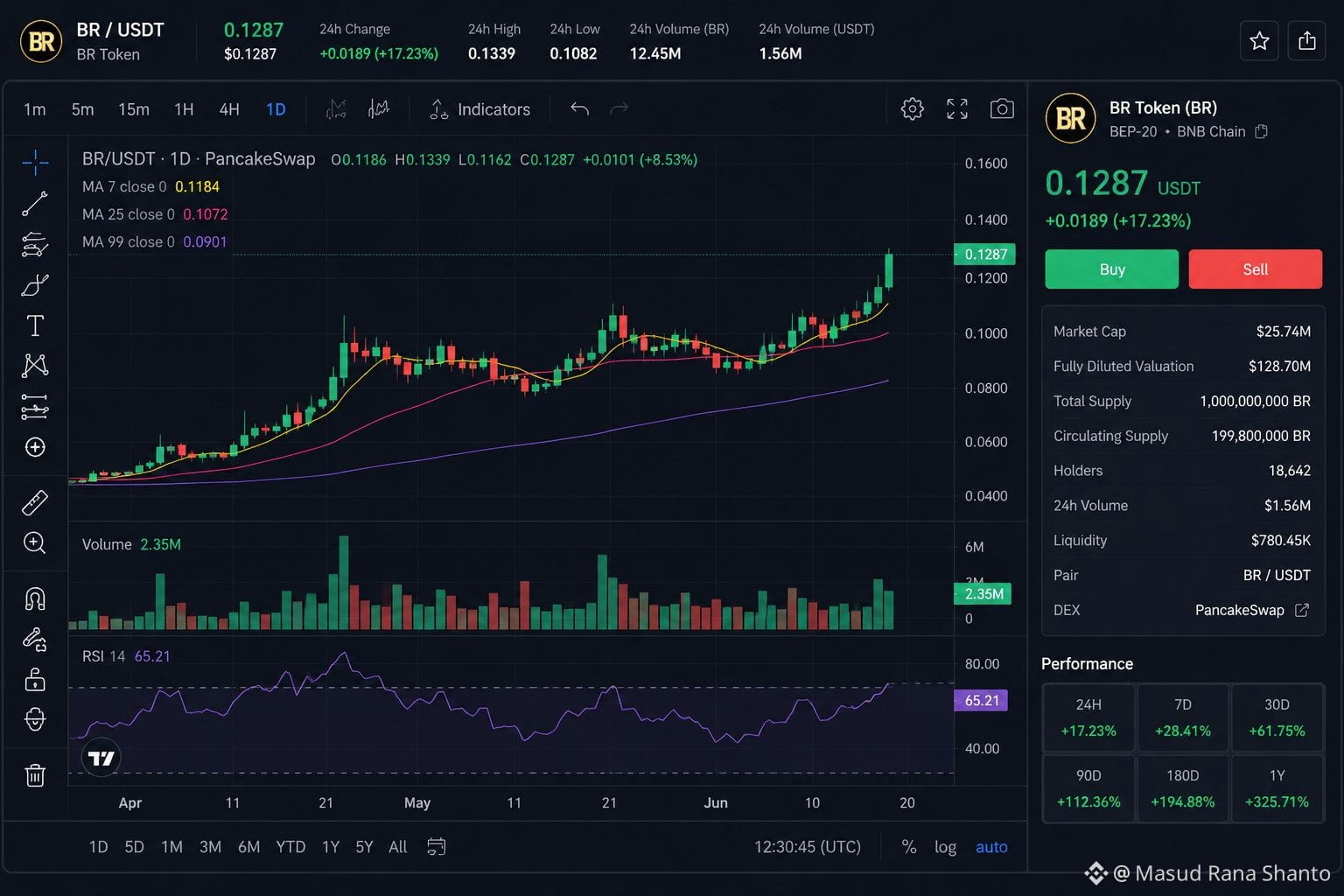Select the trend line drawing tool

point(35,204)
